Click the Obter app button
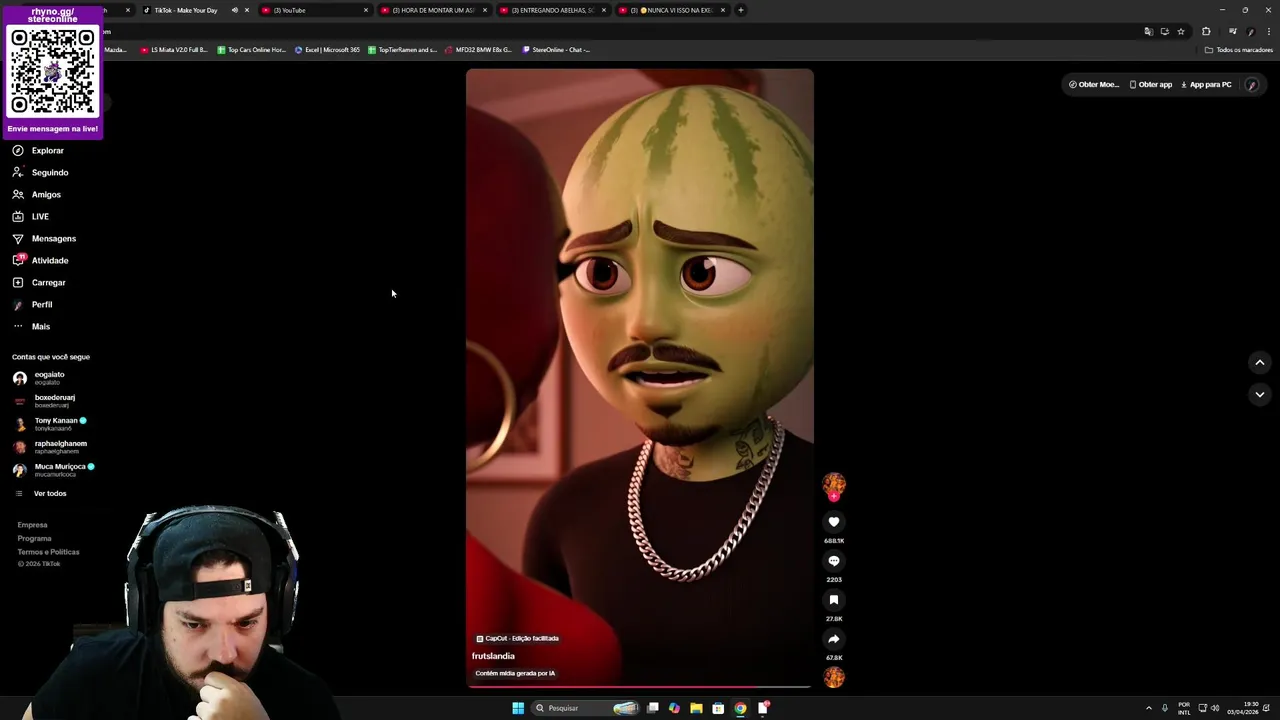Image resolution: width=1280 pixels, height=720 pixels. 1151,85
